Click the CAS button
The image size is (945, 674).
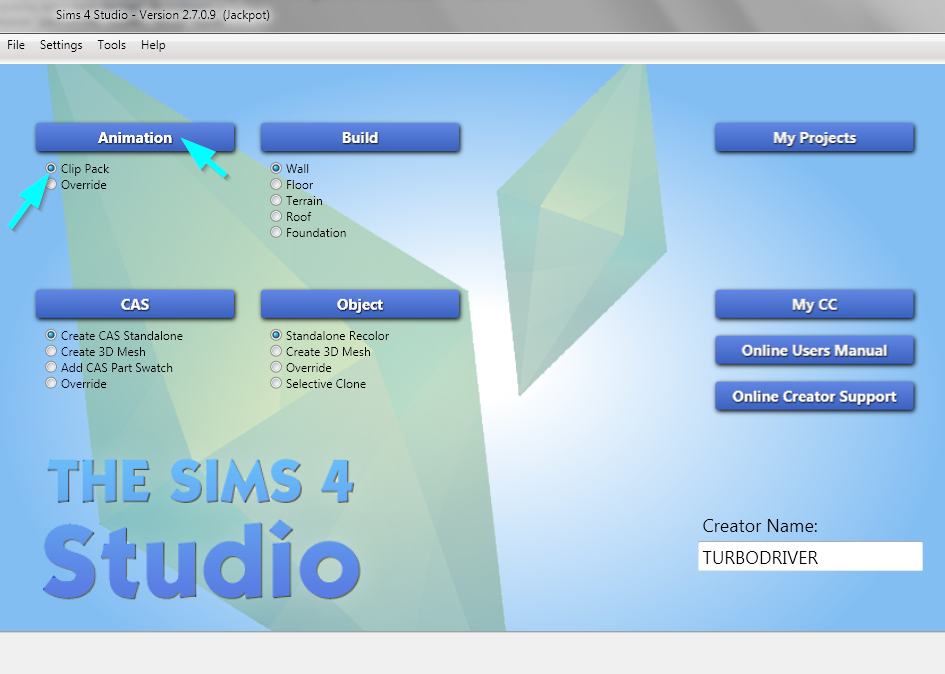click(135, 304)
